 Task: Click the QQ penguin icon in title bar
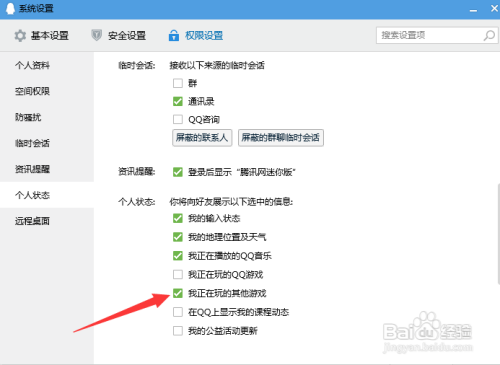10,8
